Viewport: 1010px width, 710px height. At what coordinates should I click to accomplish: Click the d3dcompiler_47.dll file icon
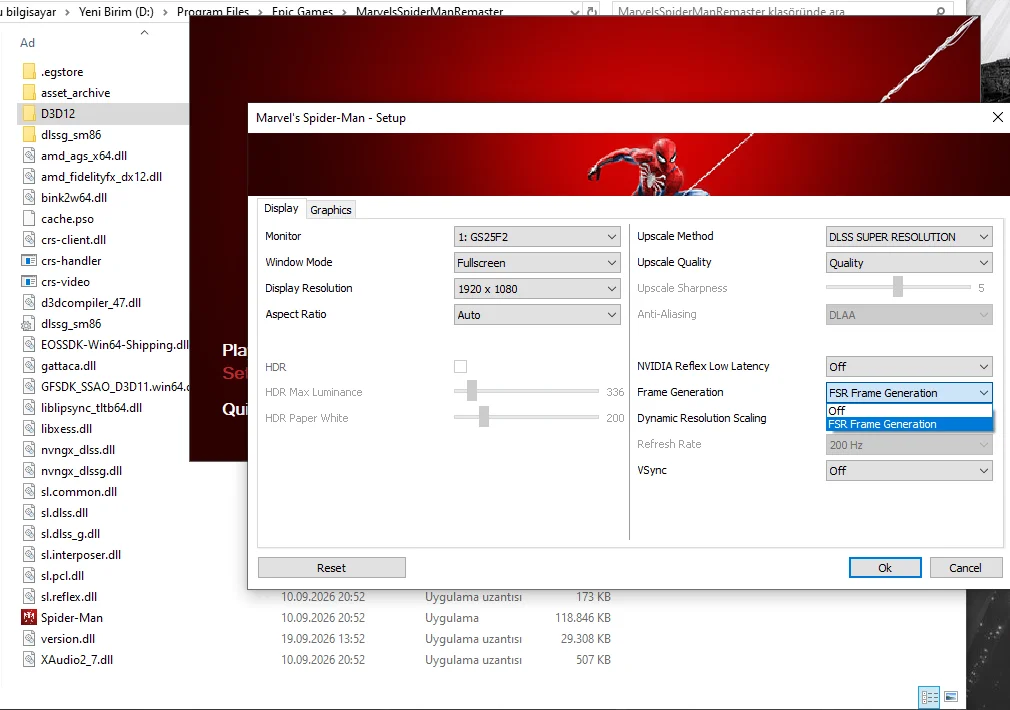tap(29, 303)
